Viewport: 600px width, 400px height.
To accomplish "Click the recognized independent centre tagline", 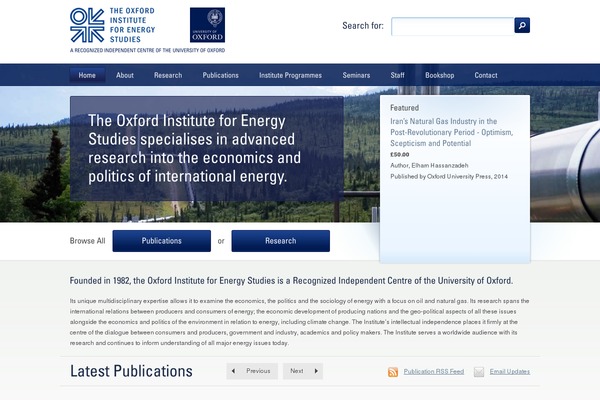I will (147, 50).
